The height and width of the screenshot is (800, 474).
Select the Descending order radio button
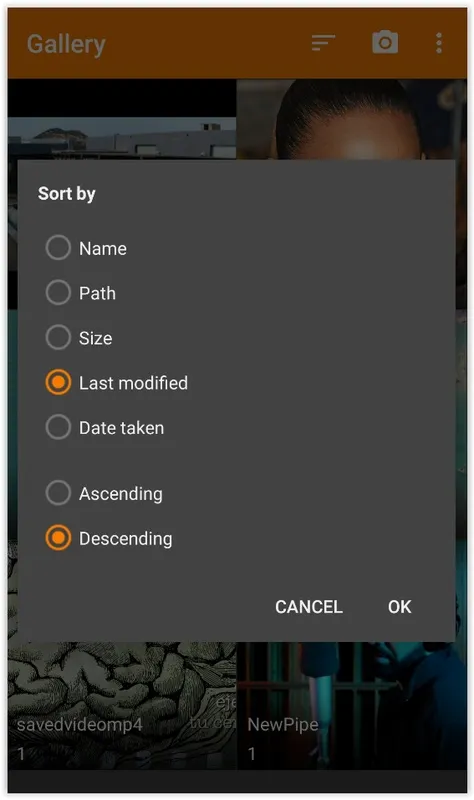[58, 538]
